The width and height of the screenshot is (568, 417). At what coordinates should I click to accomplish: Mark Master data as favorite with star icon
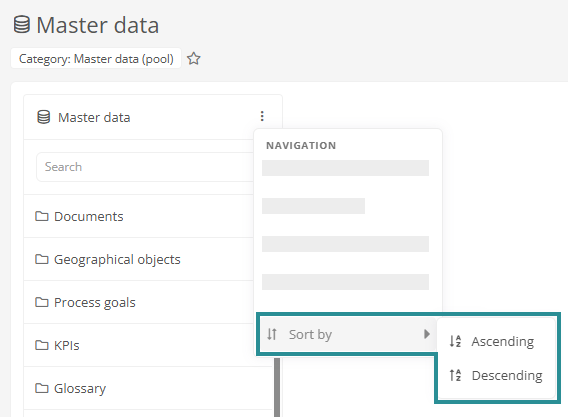tap(194, 59)
